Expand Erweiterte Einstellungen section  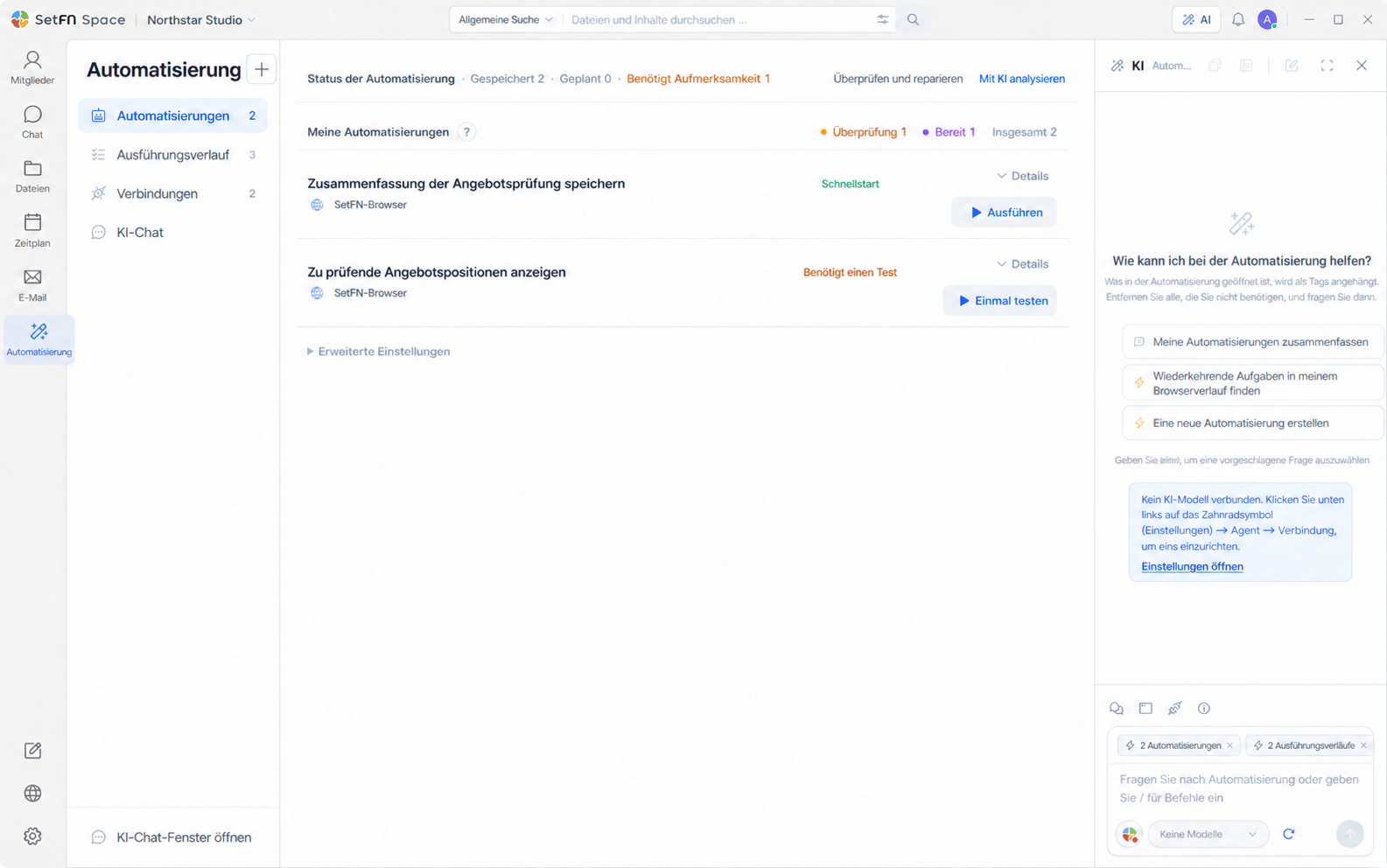pos(378,352)
